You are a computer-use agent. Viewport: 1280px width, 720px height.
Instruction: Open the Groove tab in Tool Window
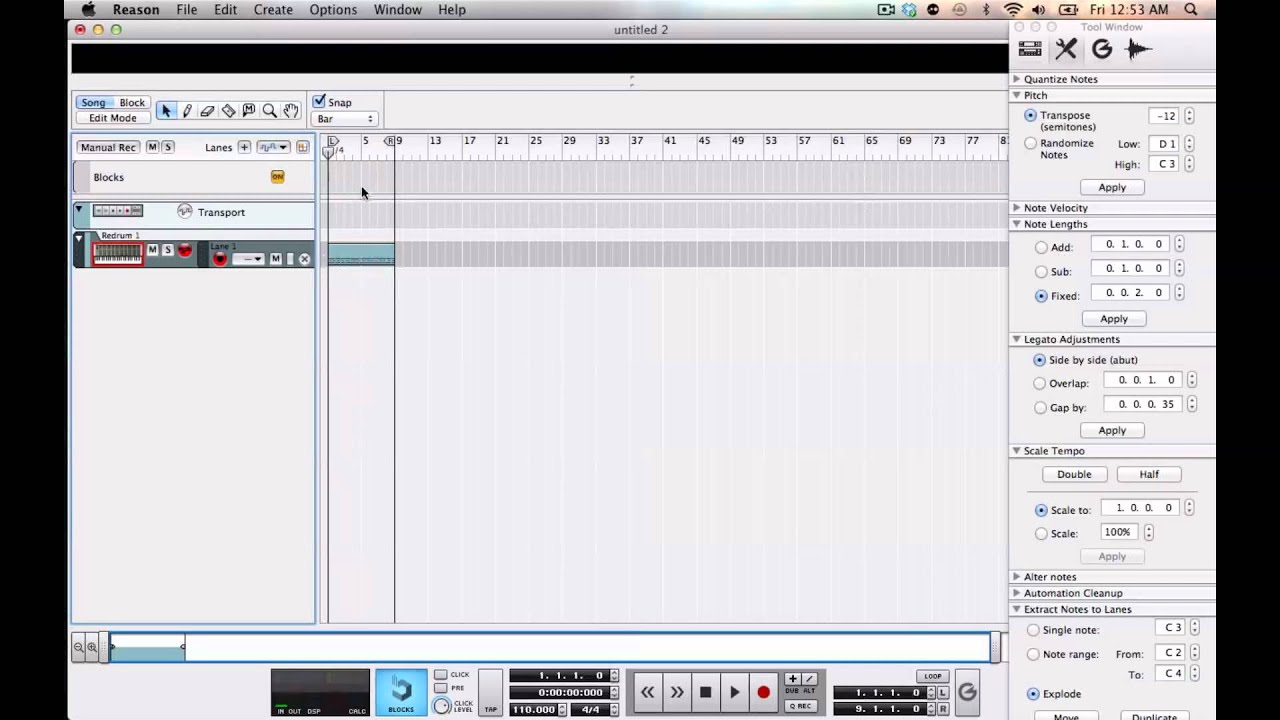(x=1102, y=48)
